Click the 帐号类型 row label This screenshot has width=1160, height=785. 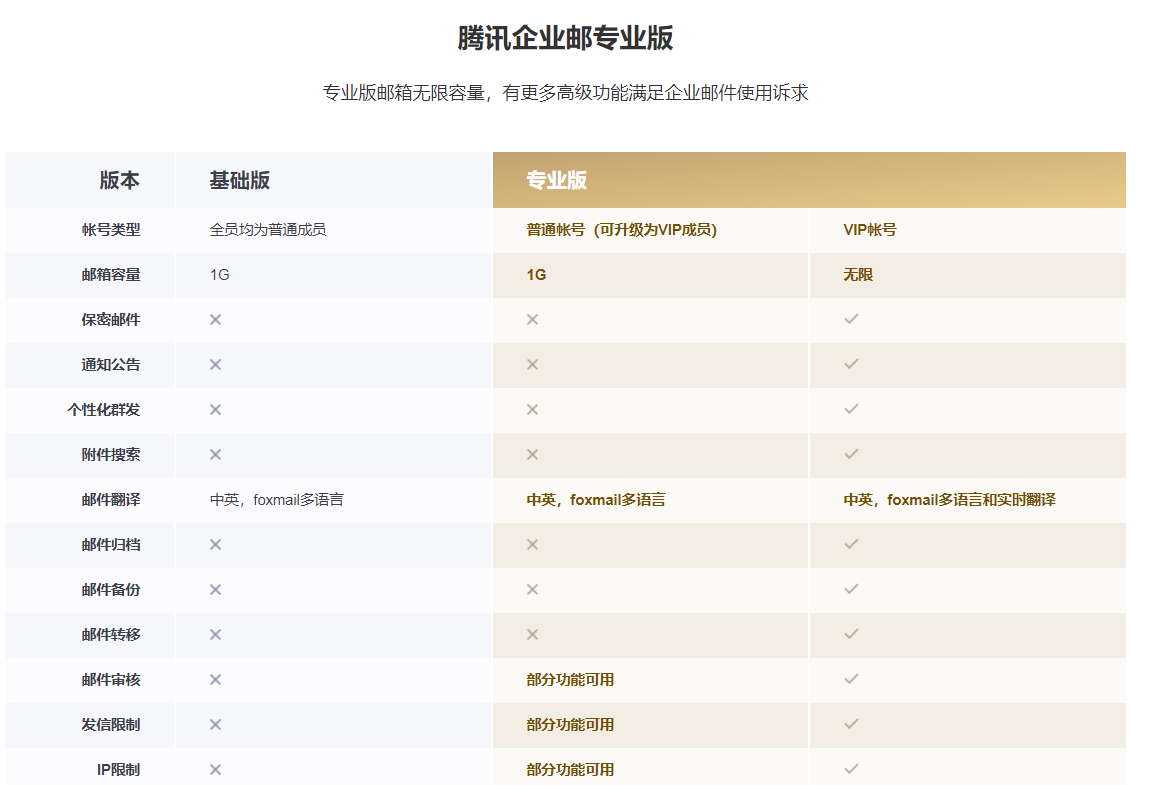click(111, 230)
